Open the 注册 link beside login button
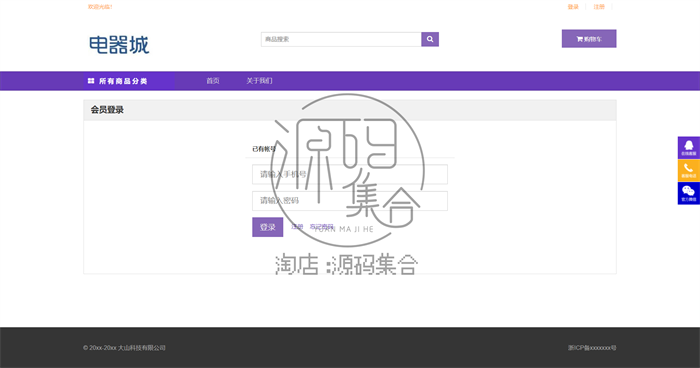Viewport: 700px width, 368px height. coord(297,227)
